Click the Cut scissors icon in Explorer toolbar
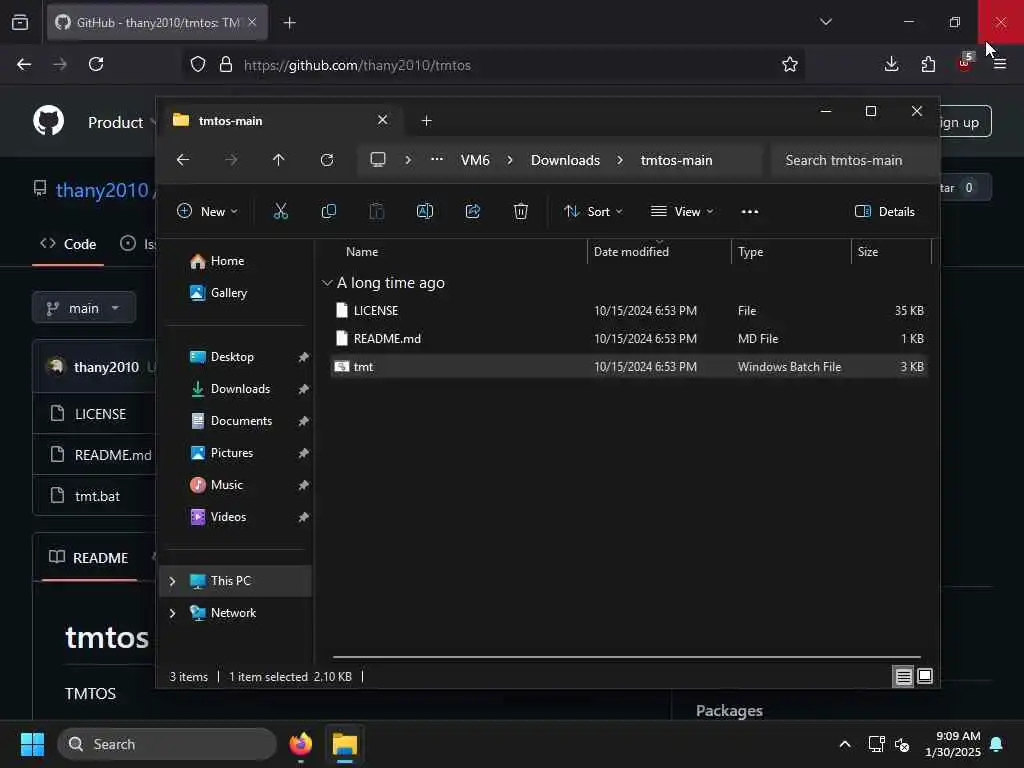 tap(280, 211)
